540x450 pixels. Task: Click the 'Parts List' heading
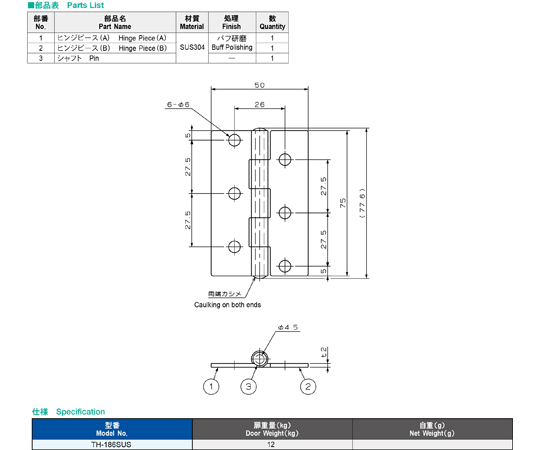pyautogui.click(x=85, y=5)
